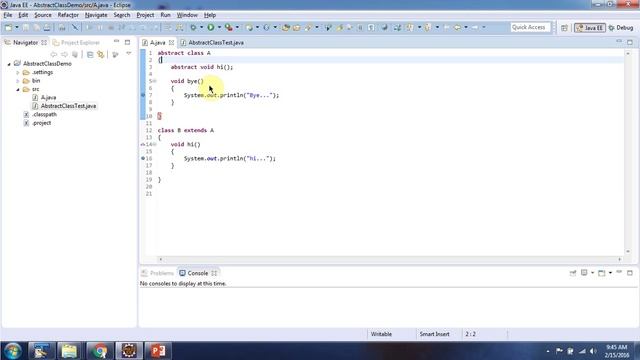Open PowerPoint from the taskbar
The width and height of the screenshot is (640, 360).
(x=158, y=351)
